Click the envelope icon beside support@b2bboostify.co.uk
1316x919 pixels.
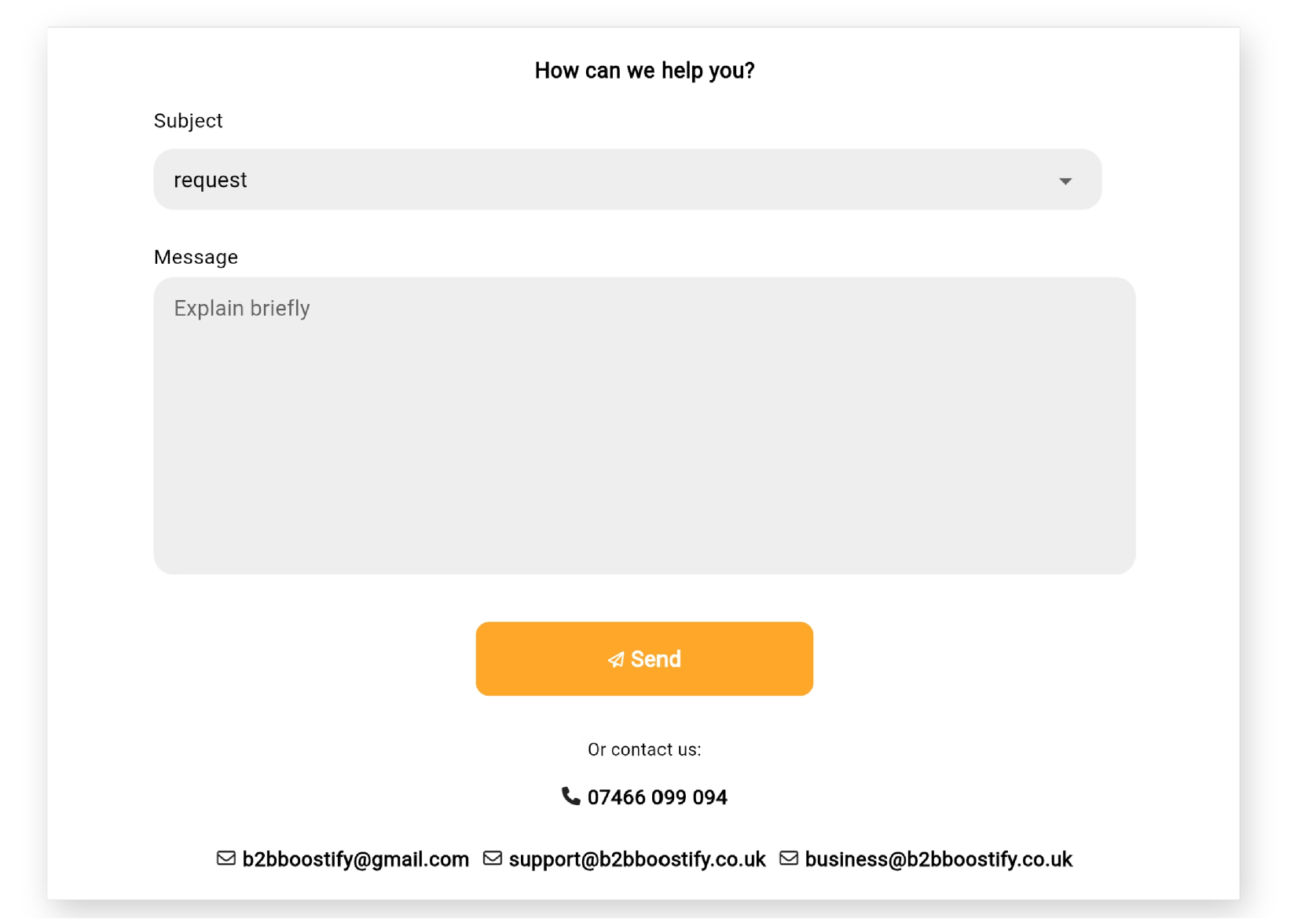pyautogui.click(x=493, y=859)
